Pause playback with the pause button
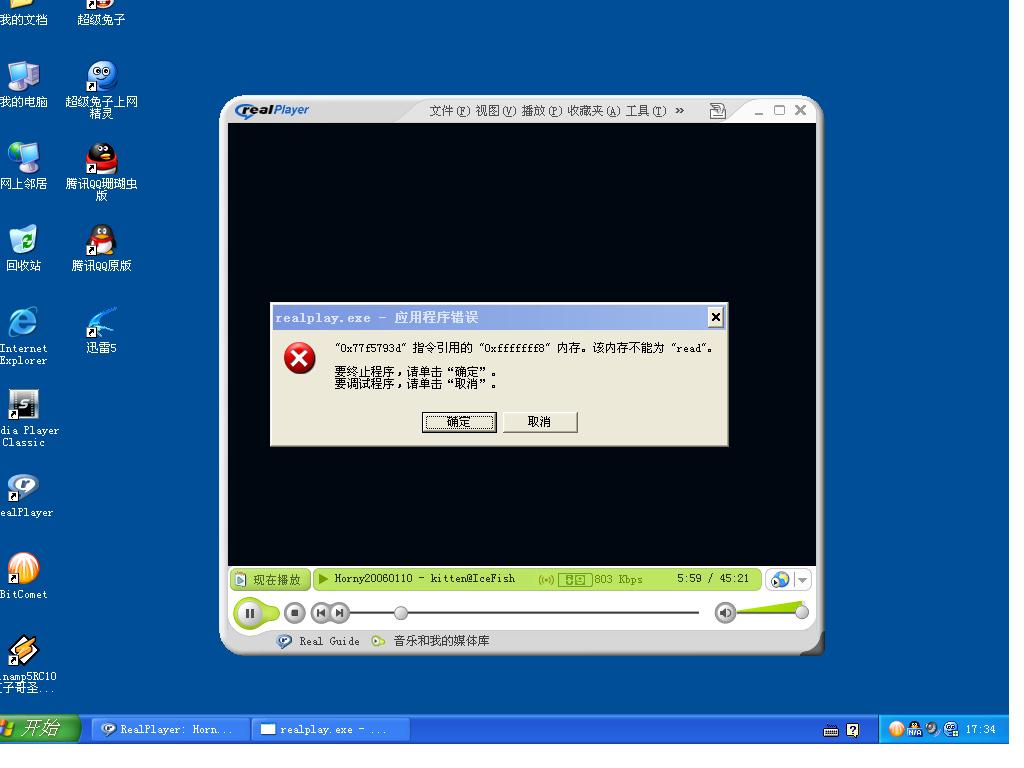Viewport: 1024px width, 768px height. click(x=250, y=613)
